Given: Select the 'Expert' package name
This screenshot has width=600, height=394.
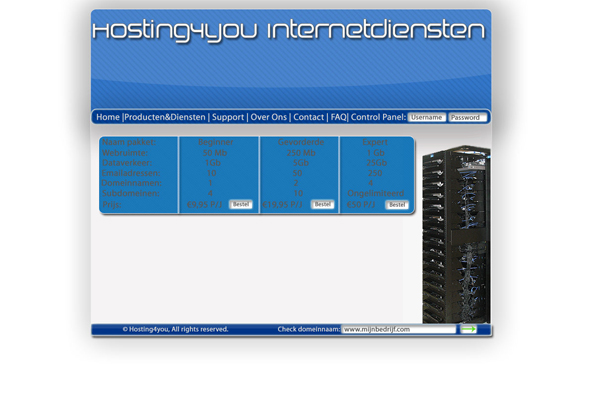Looking at the screenshot, I should click(375, 142).
